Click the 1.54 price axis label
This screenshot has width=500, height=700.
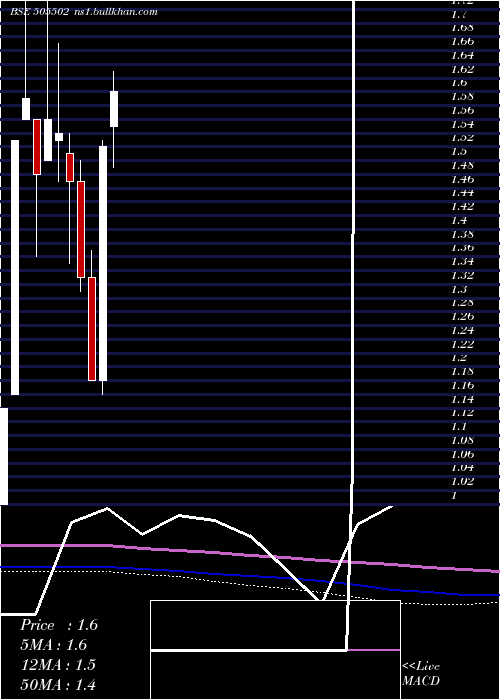[462, 124]
